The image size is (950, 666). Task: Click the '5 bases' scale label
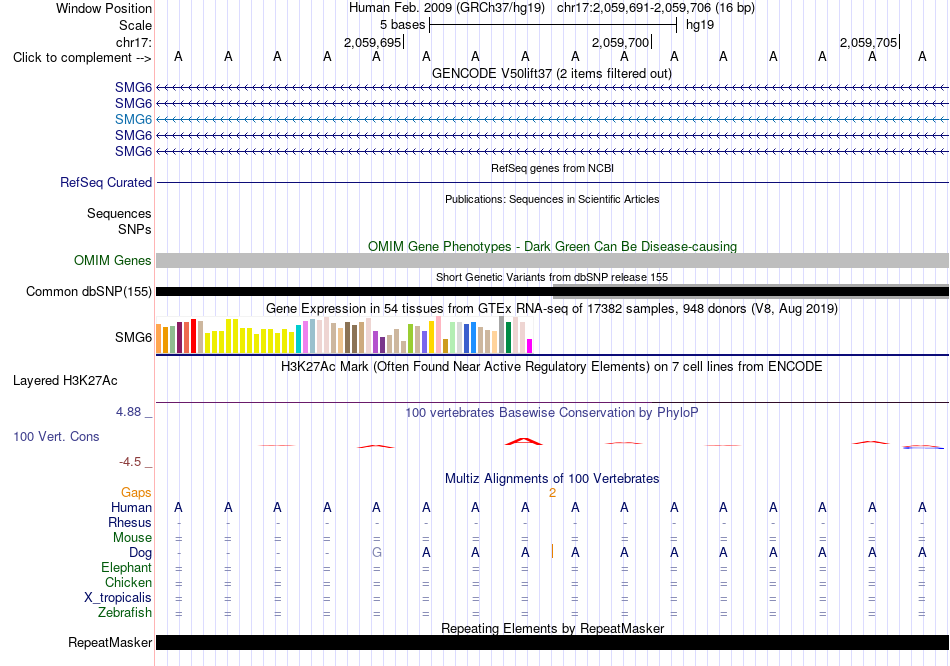(403, 25)
